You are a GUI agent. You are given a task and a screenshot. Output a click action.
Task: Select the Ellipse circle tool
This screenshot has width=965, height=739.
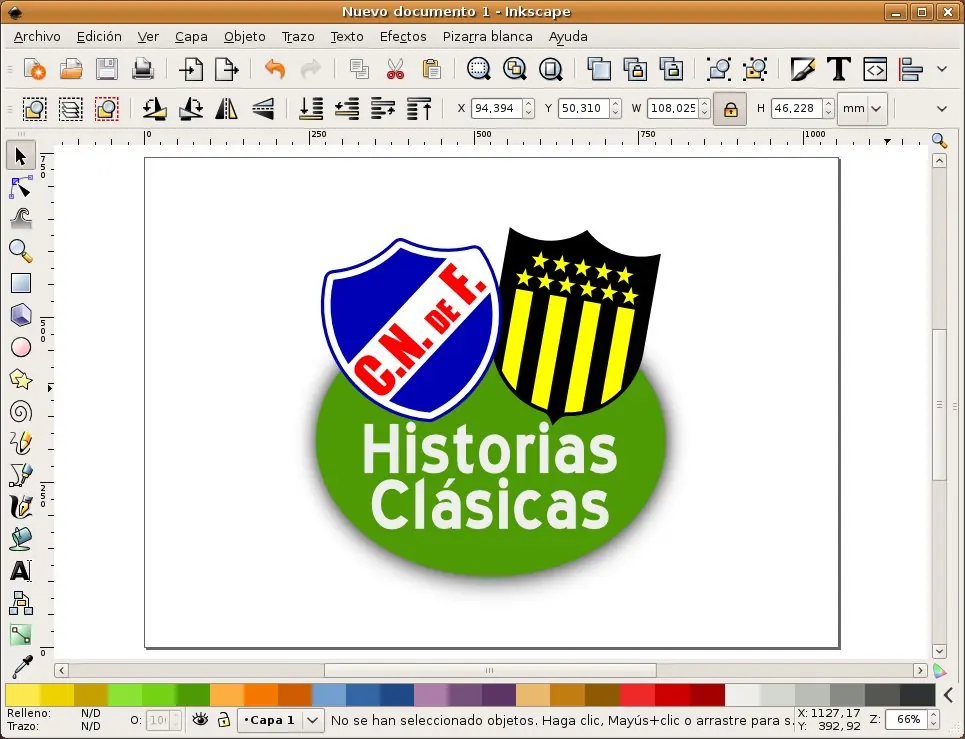21,347
